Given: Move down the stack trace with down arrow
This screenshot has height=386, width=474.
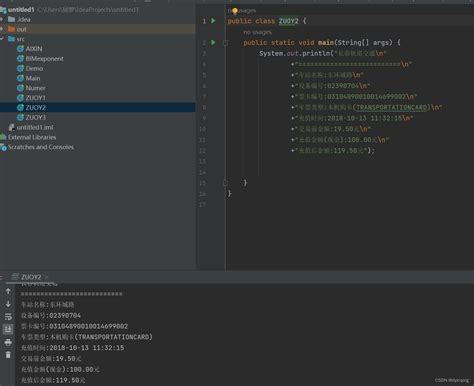Looking at the screenshot, I should tap(8, 304).
